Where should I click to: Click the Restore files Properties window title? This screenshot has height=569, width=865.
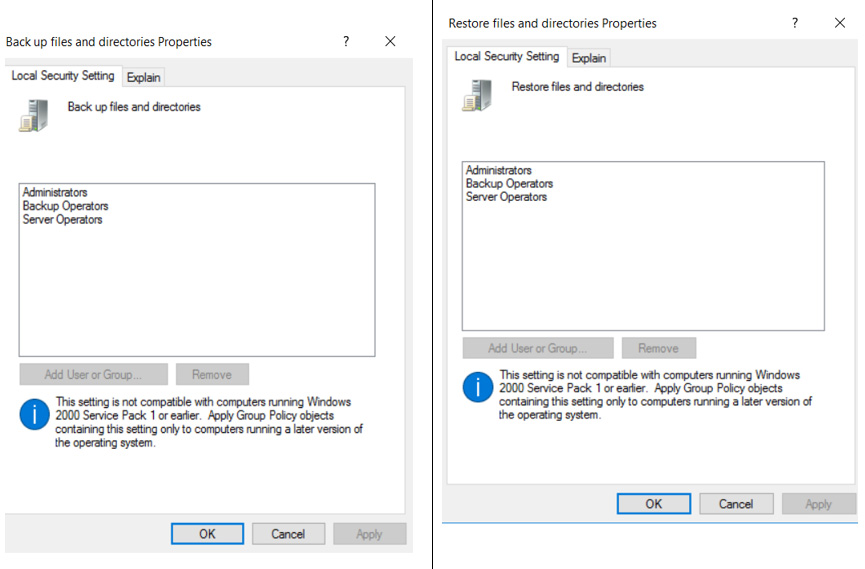[x=552, y=23]
